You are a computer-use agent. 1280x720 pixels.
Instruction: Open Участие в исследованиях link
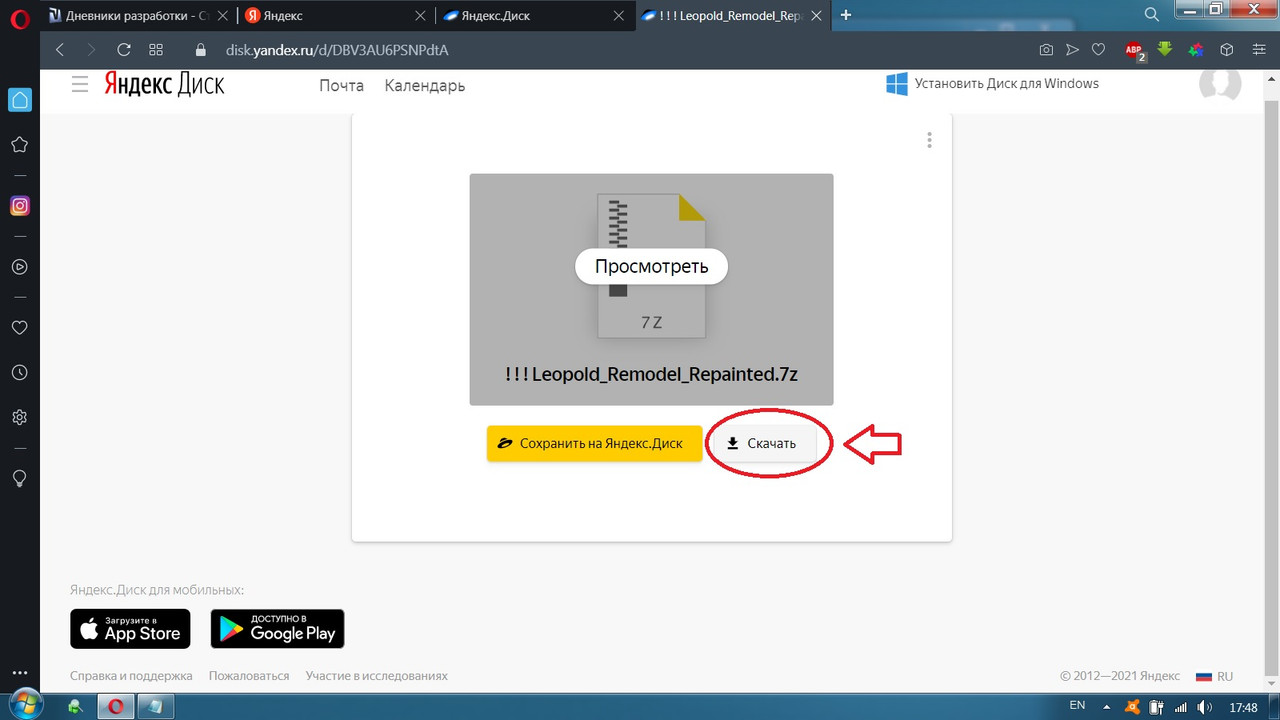click(377, 676)
